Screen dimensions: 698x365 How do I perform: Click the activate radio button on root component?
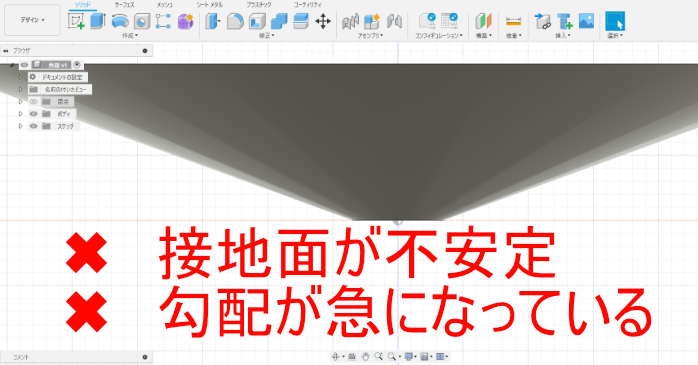(x=77, y=65)
